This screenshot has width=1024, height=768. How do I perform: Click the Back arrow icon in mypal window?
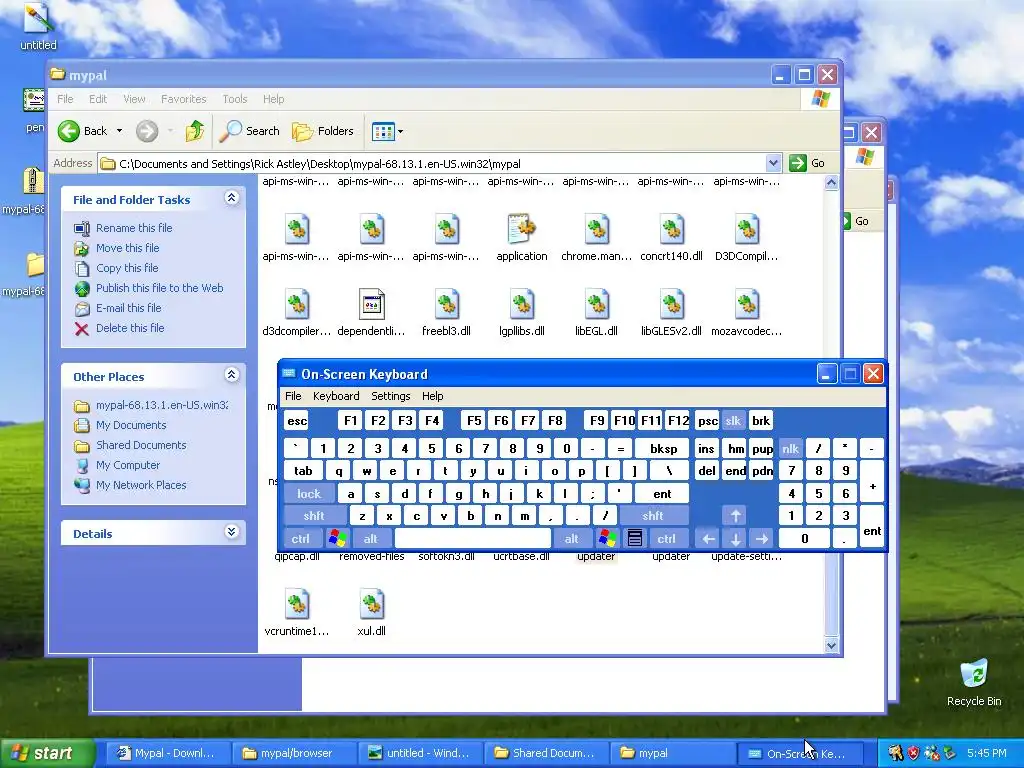69,131
